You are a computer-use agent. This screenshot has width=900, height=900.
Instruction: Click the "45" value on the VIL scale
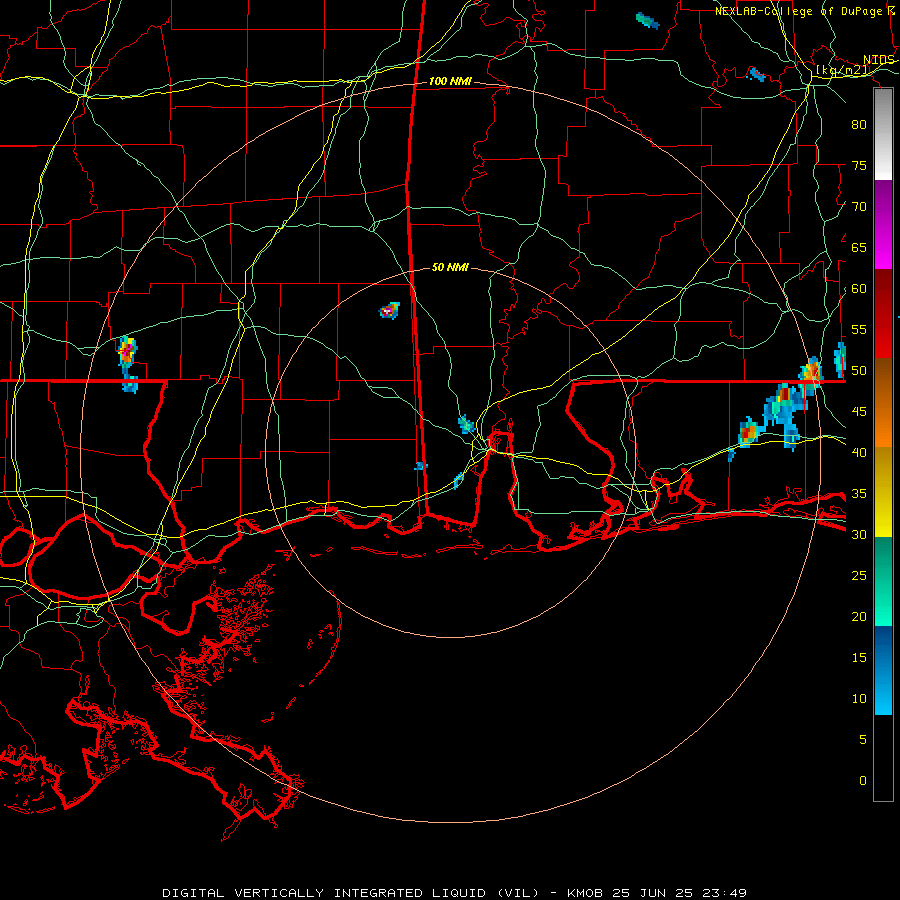(859, 412)
